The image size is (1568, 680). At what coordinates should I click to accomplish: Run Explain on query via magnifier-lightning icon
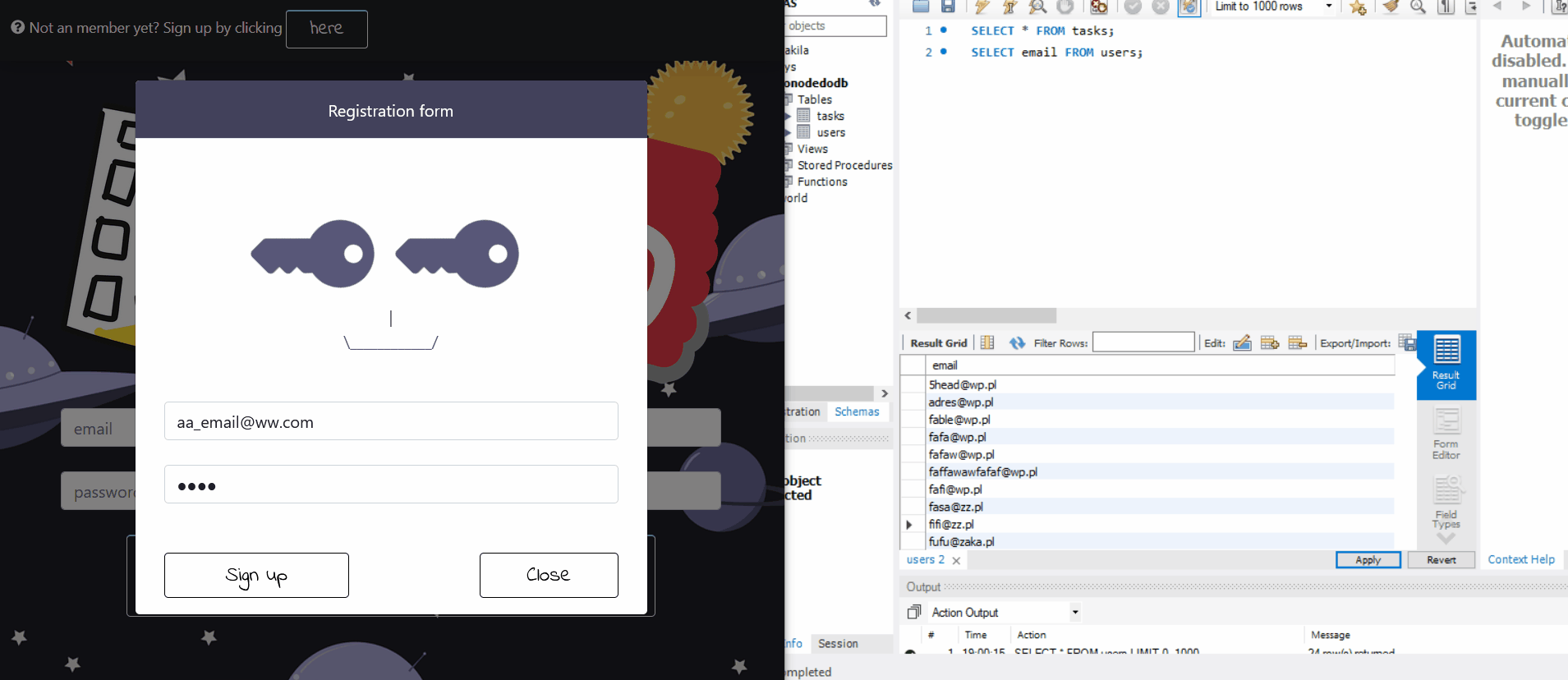tap(1037, 7)
